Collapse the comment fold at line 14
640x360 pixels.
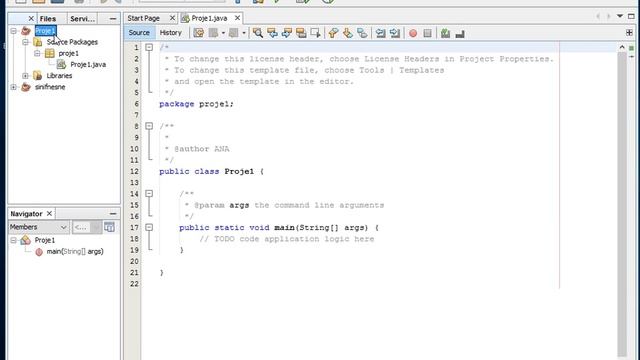pyautogui.click(x=149, y=193)
